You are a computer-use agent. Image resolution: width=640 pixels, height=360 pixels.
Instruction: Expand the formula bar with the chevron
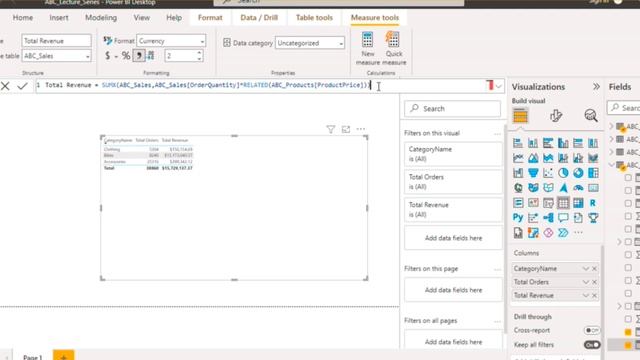click(498, 86)
